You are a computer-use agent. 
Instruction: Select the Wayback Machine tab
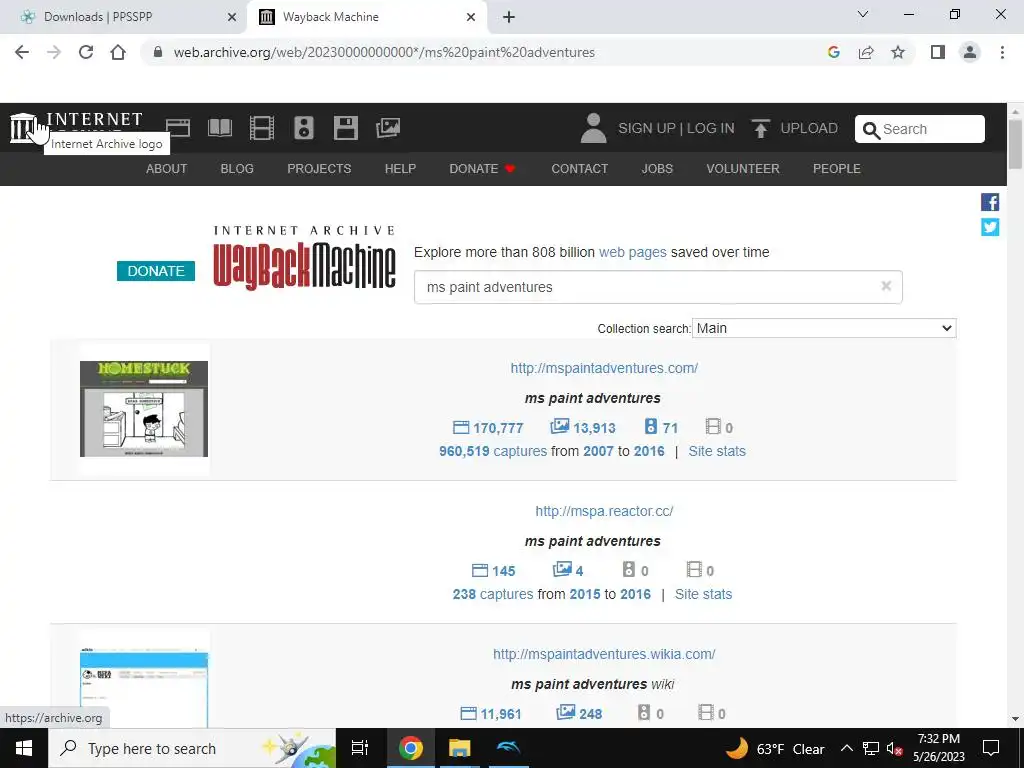[367, 17]
